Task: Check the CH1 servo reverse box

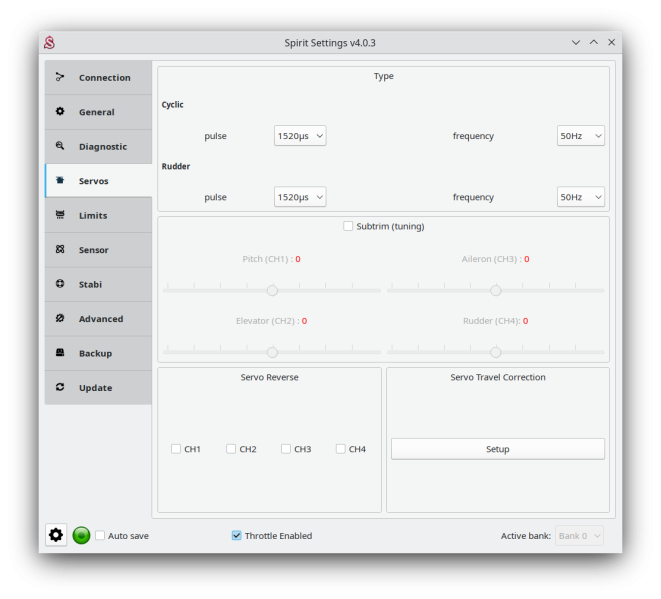Action: [176, 449]
